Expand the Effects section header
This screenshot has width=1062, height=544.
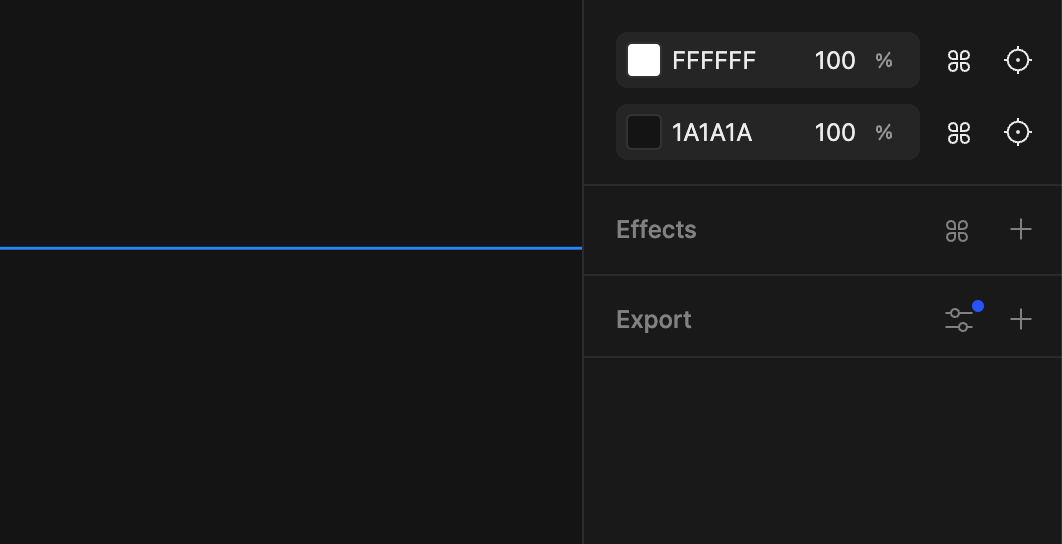pos(656,230)
